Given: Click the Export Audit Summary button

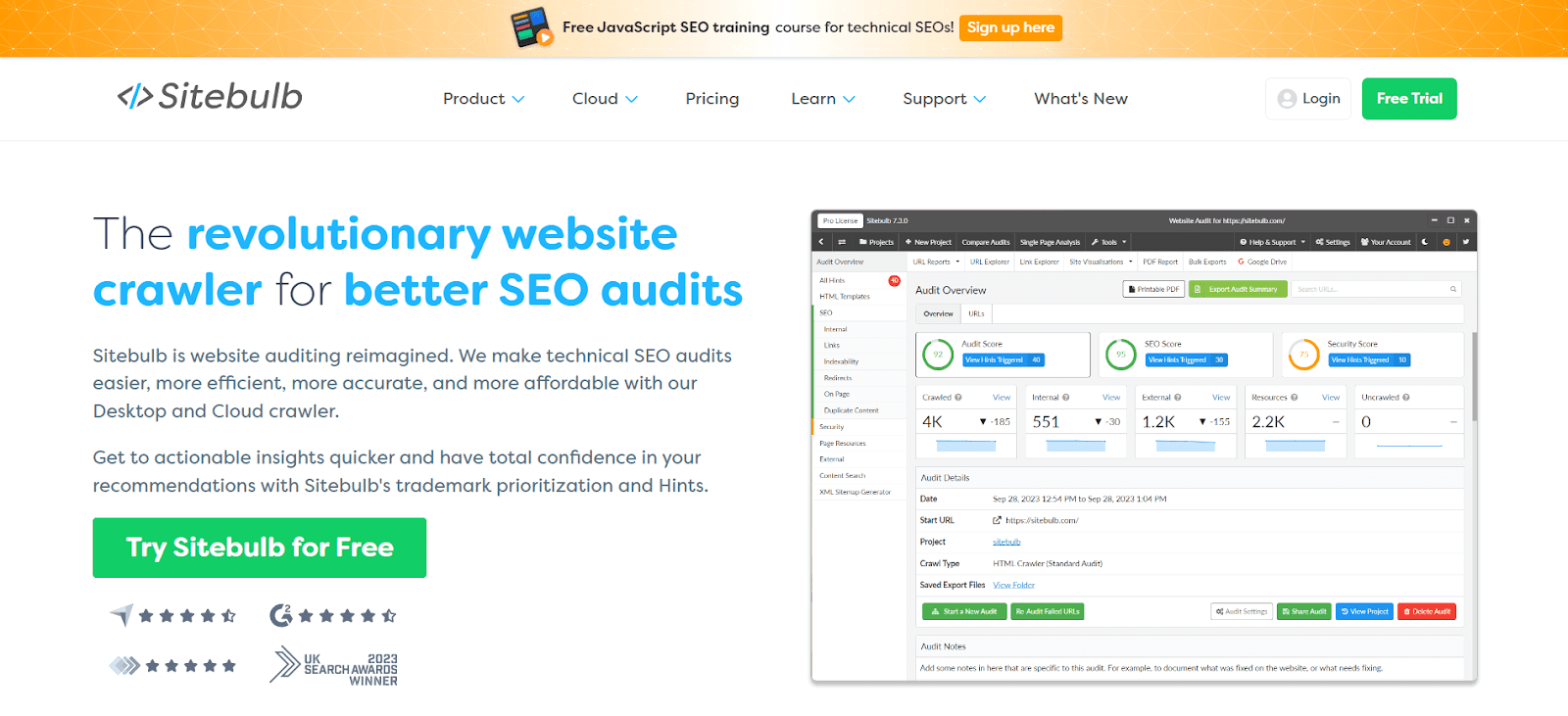Looking at the screenshot, I should (1238, 289).
